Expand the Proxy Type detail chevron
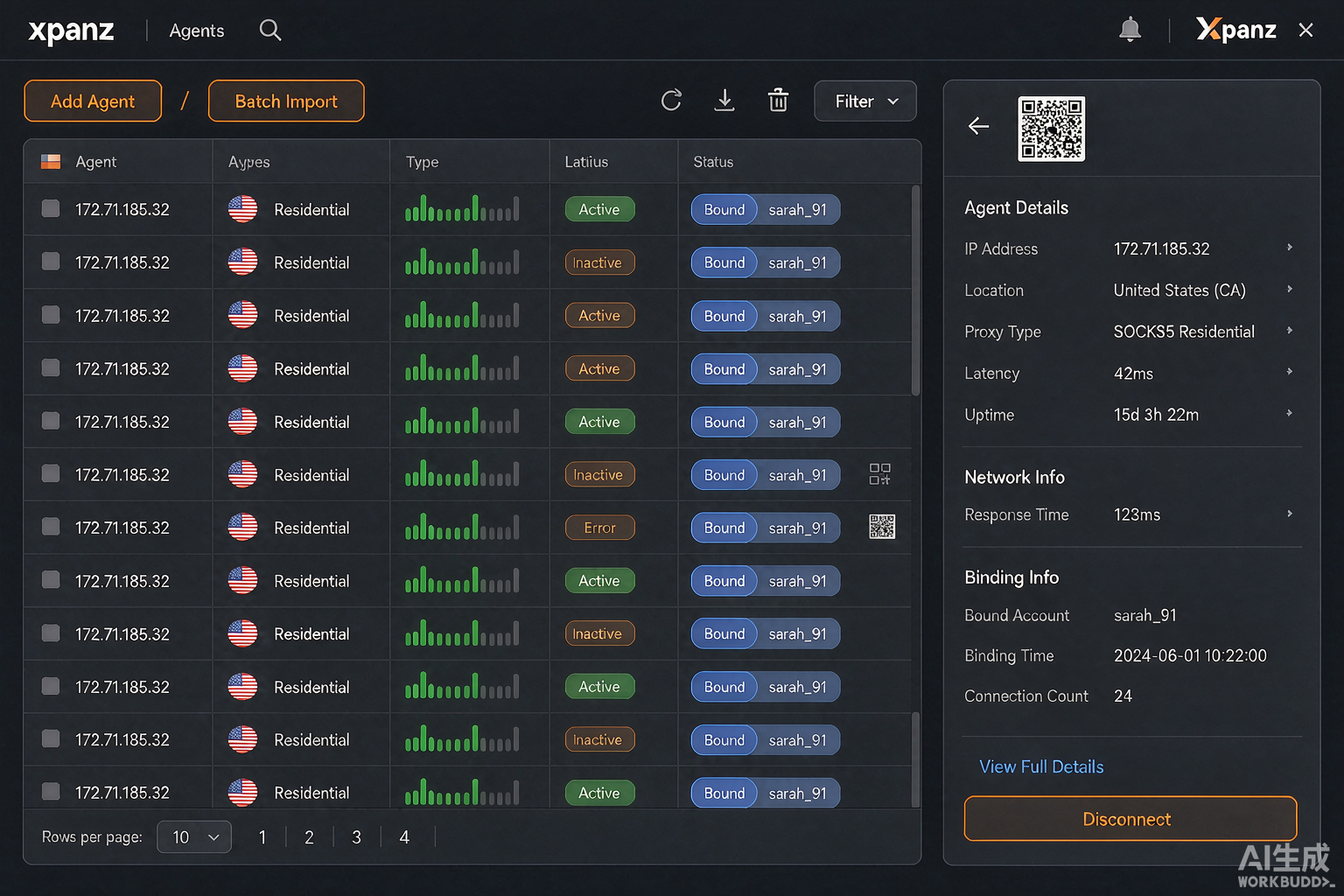Viewport: 1344px width, 896px height. coord(1290,331)
